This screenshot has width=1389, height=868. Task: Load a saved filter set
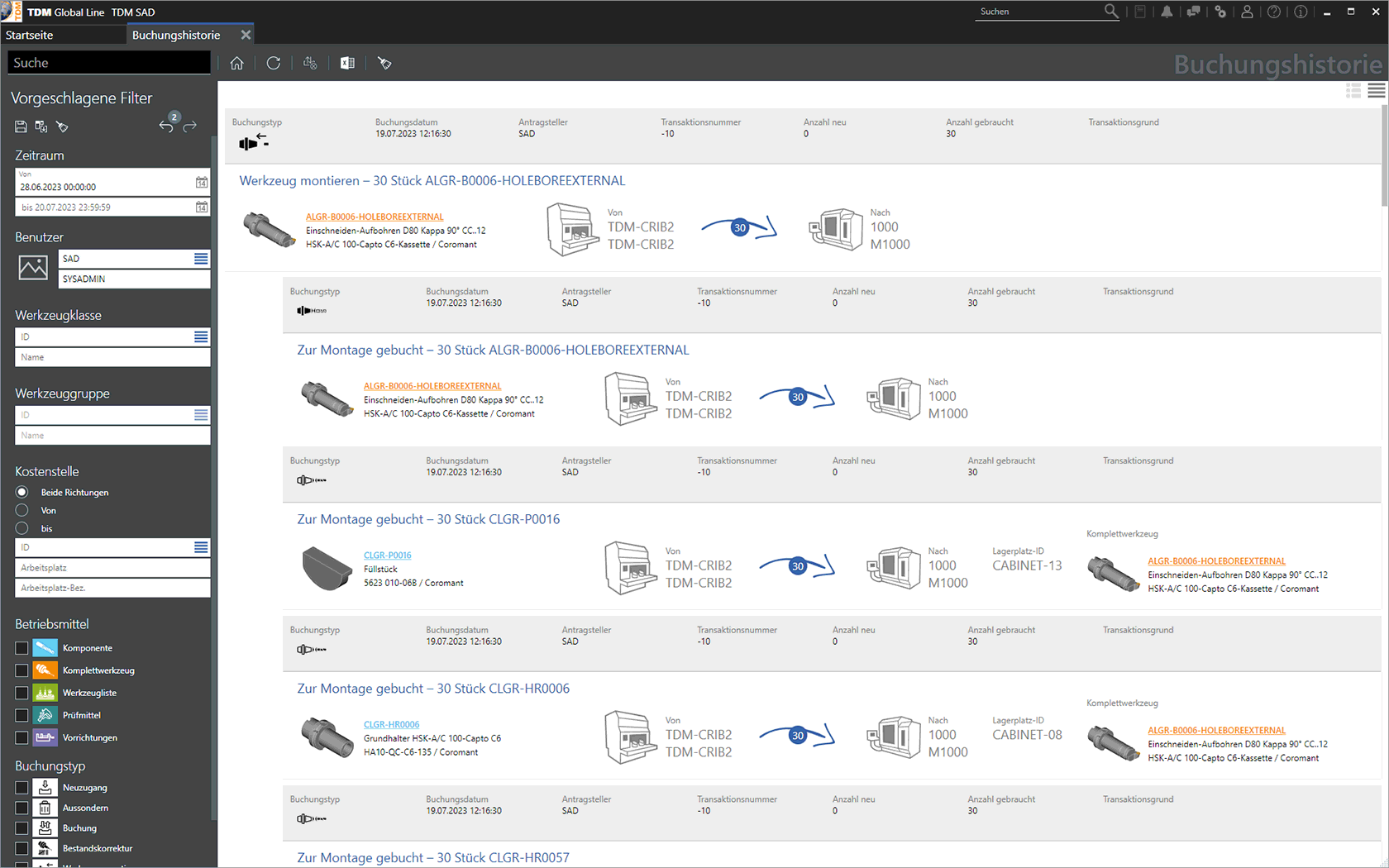[x=41, y=126]
